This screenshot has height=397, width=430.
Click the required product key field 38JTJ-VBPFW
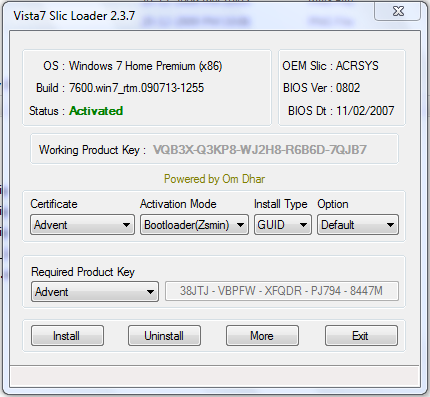(282, 291)
